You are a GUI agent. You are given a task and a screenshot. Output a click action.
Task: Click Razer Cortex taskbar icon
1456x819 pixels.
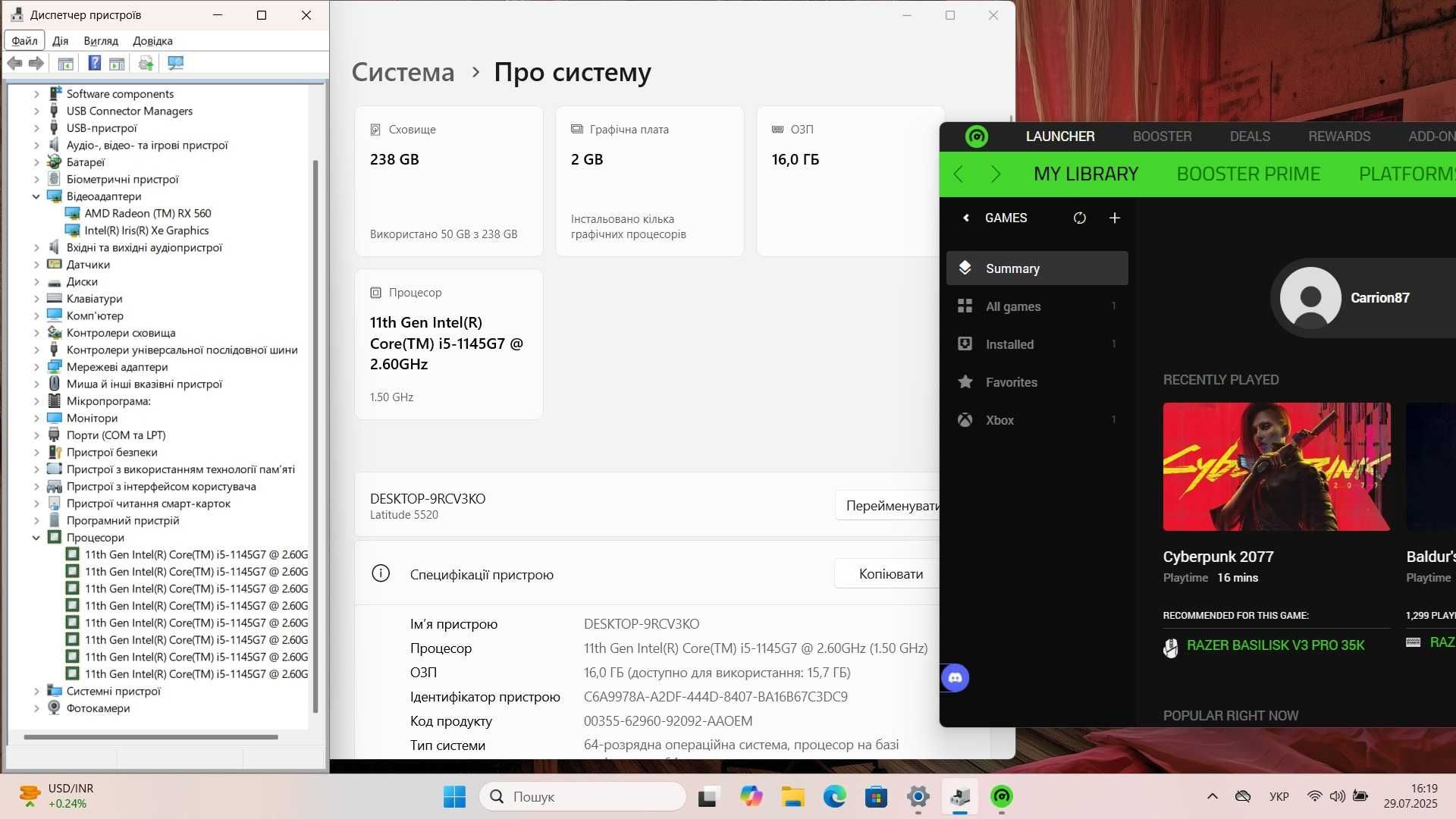[1002, 796]
